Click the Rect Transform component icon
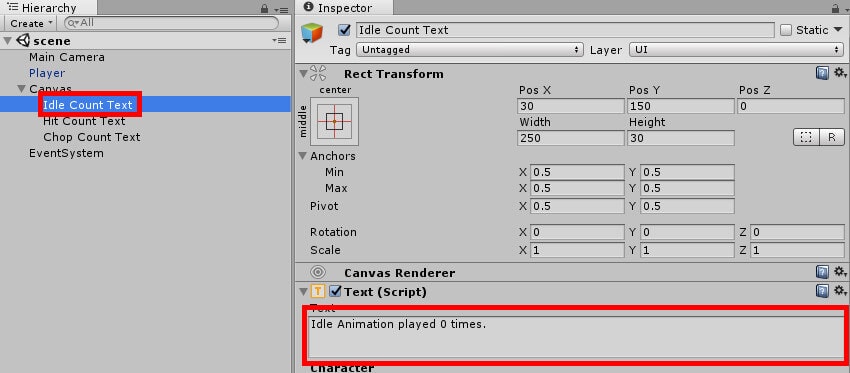This screenshot has height=373, width=850. coord(318,73)
